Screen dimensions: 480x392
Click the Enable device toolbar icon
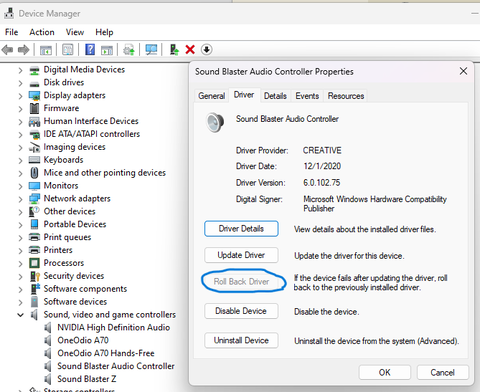[x=174, y=50]
